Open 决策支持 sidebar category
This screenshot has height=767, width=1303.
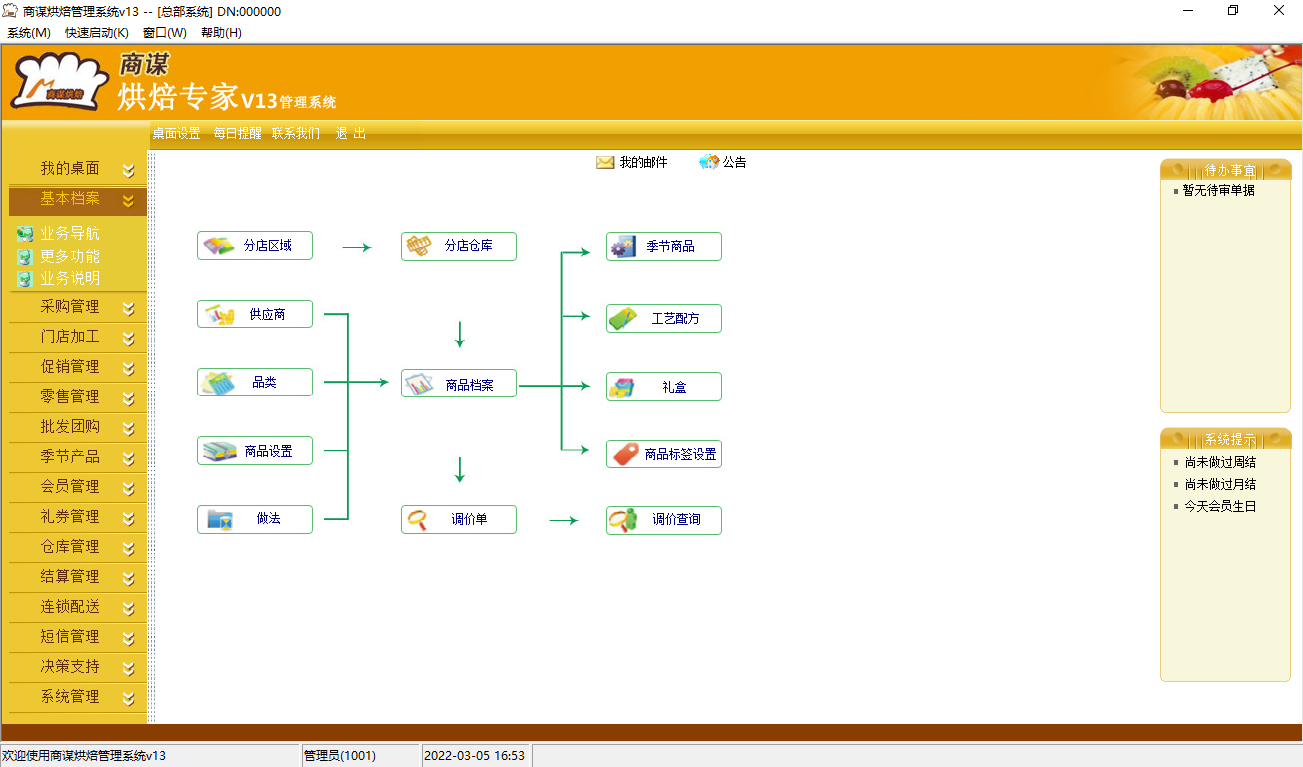point(70,667)
